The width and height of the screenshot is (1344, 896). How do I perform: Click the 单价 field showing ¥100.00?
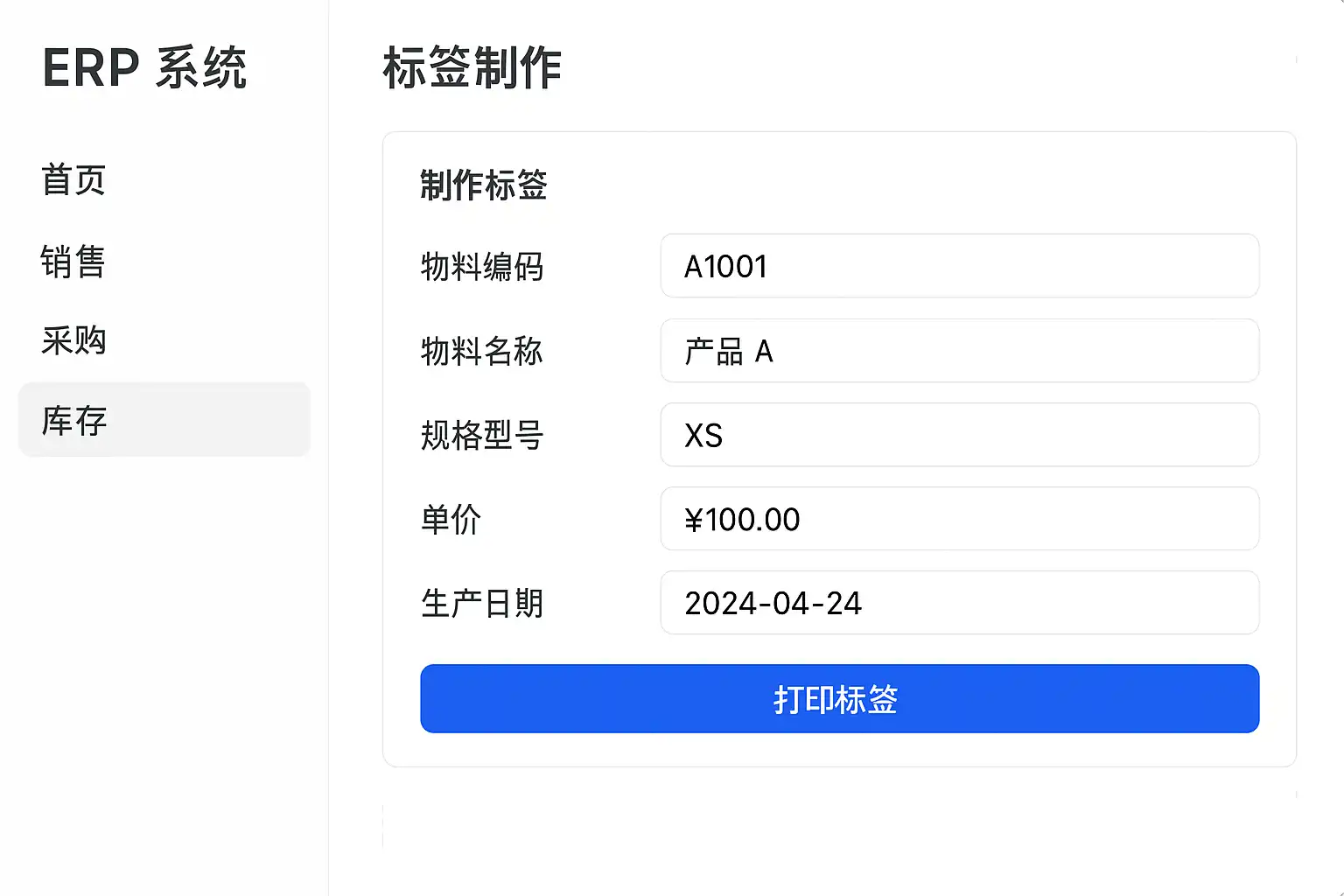pos(959,519)
